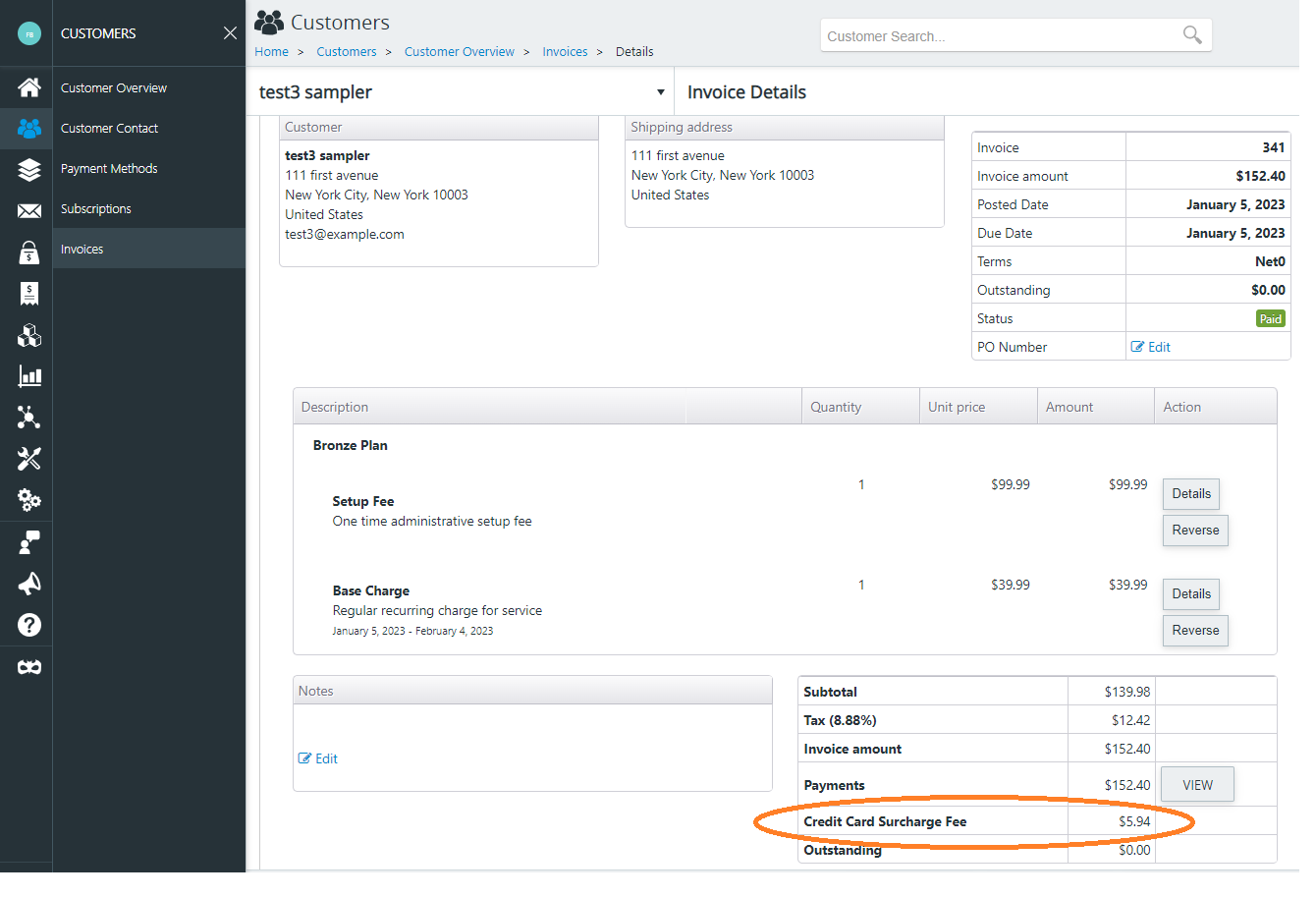Screen dimensions: 1316x897
Task: Click the PO Number Edit link
Action: [x=1151, y=347]
